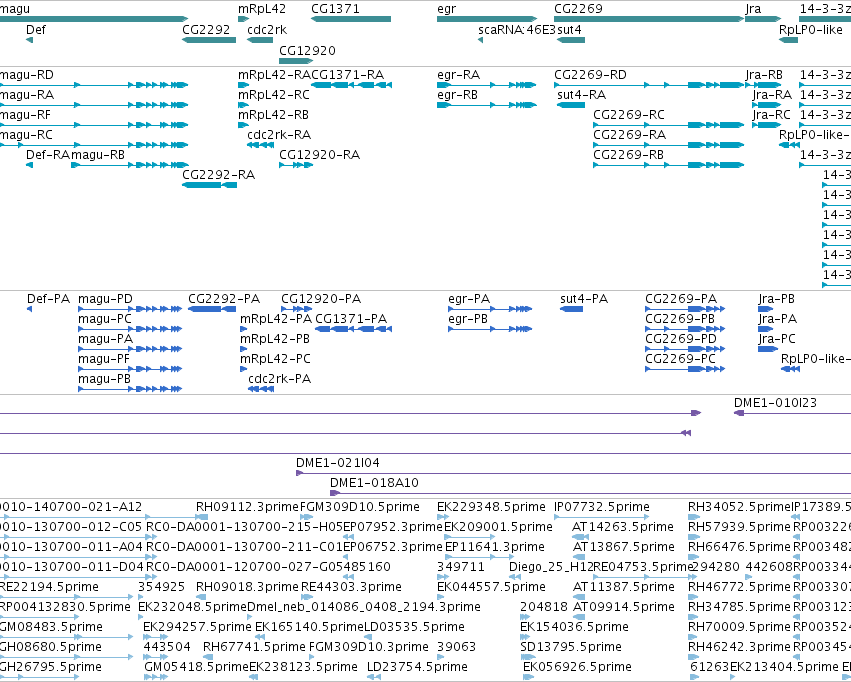851x682 pixels.
Task: Select the CG12920 gene label
Action: click(307, 51)
